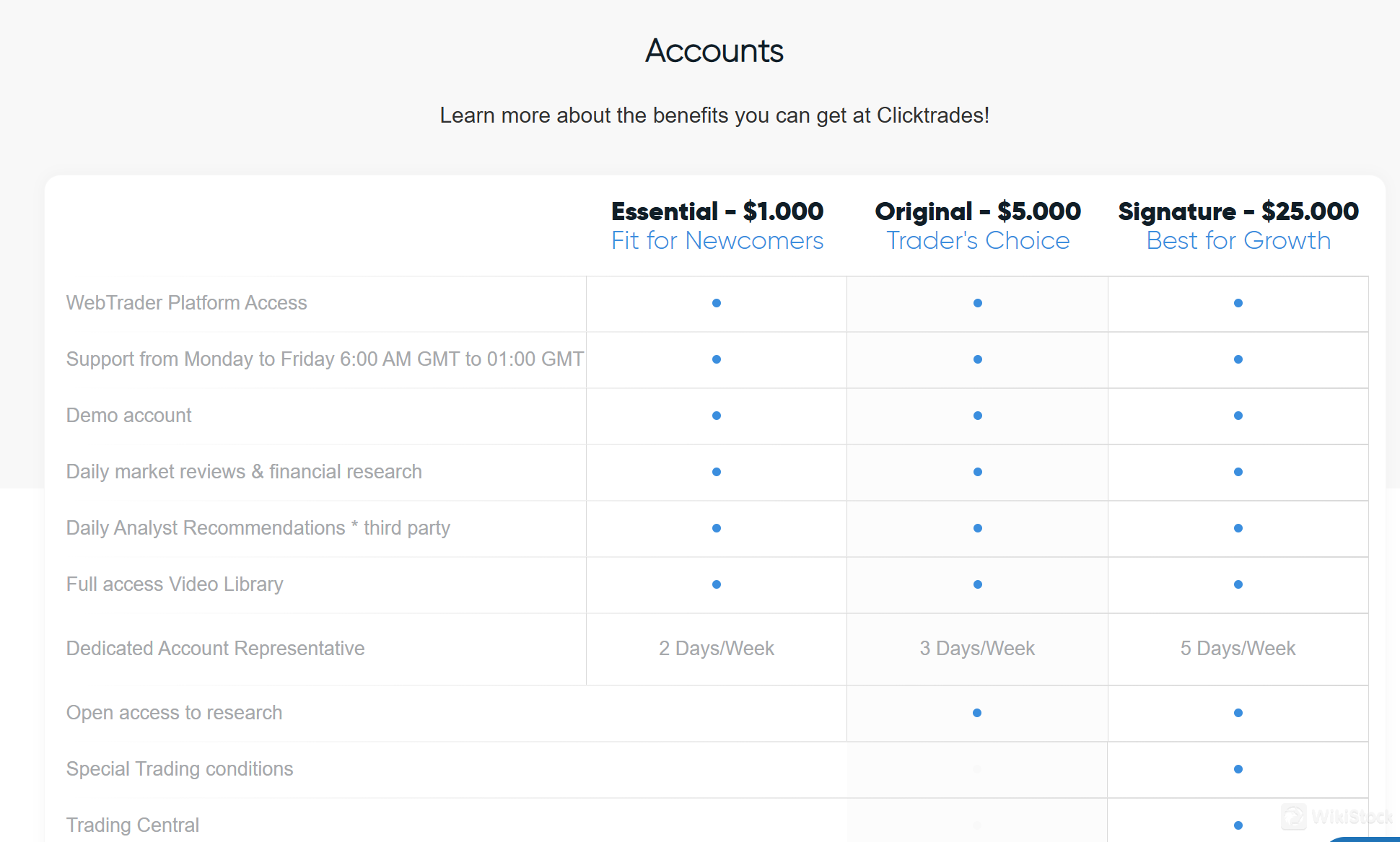Click Essential dot for Demo account

pyautogui.click(x=717, y=416)
